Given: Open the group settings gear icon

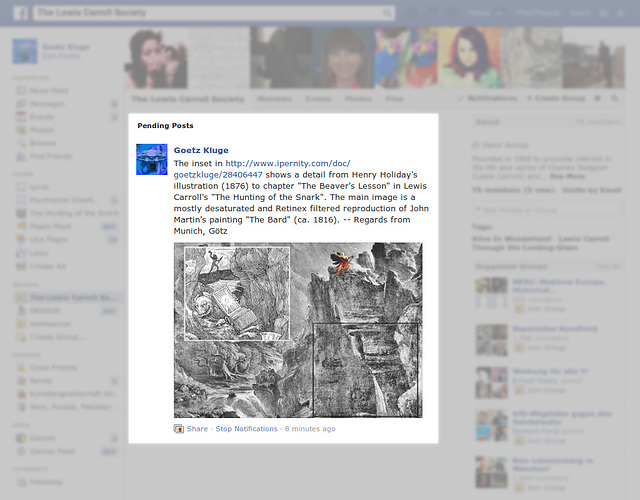Looking at the screenshot, I should click(597, 98).
